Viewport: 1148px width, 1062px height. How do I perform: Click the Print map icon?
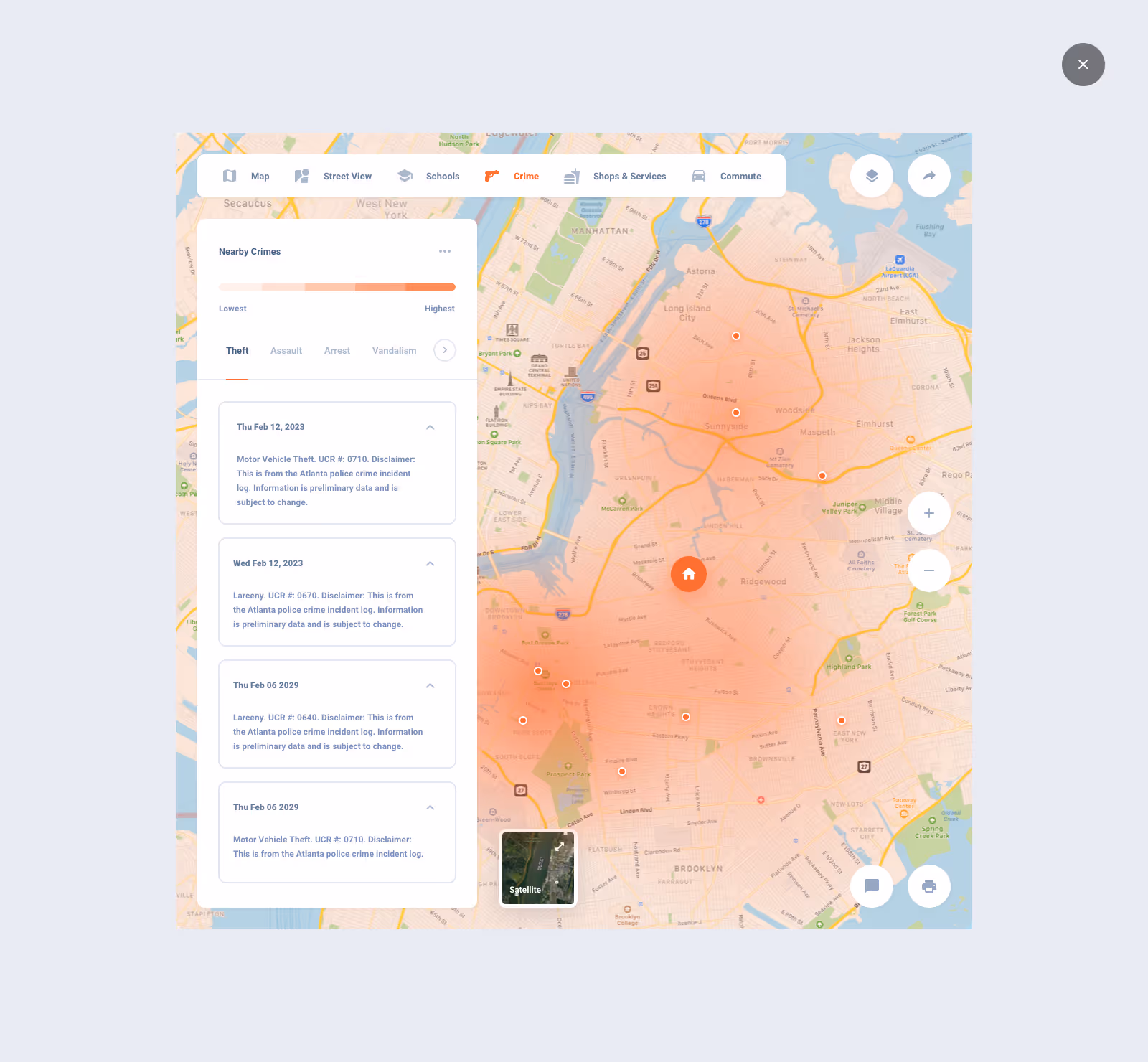[929, 886]
